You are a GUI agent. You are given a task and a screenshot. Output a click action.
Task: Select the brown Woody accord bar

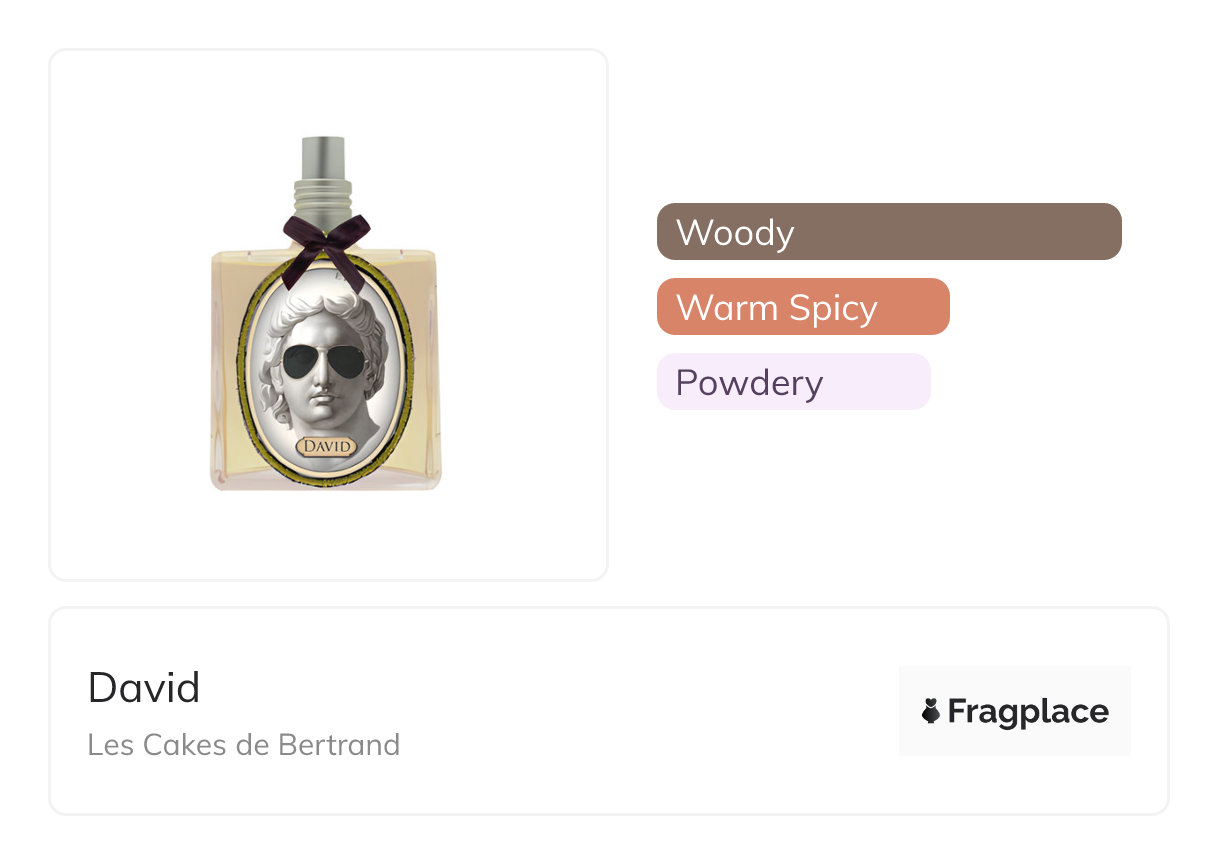coord(889,232)
